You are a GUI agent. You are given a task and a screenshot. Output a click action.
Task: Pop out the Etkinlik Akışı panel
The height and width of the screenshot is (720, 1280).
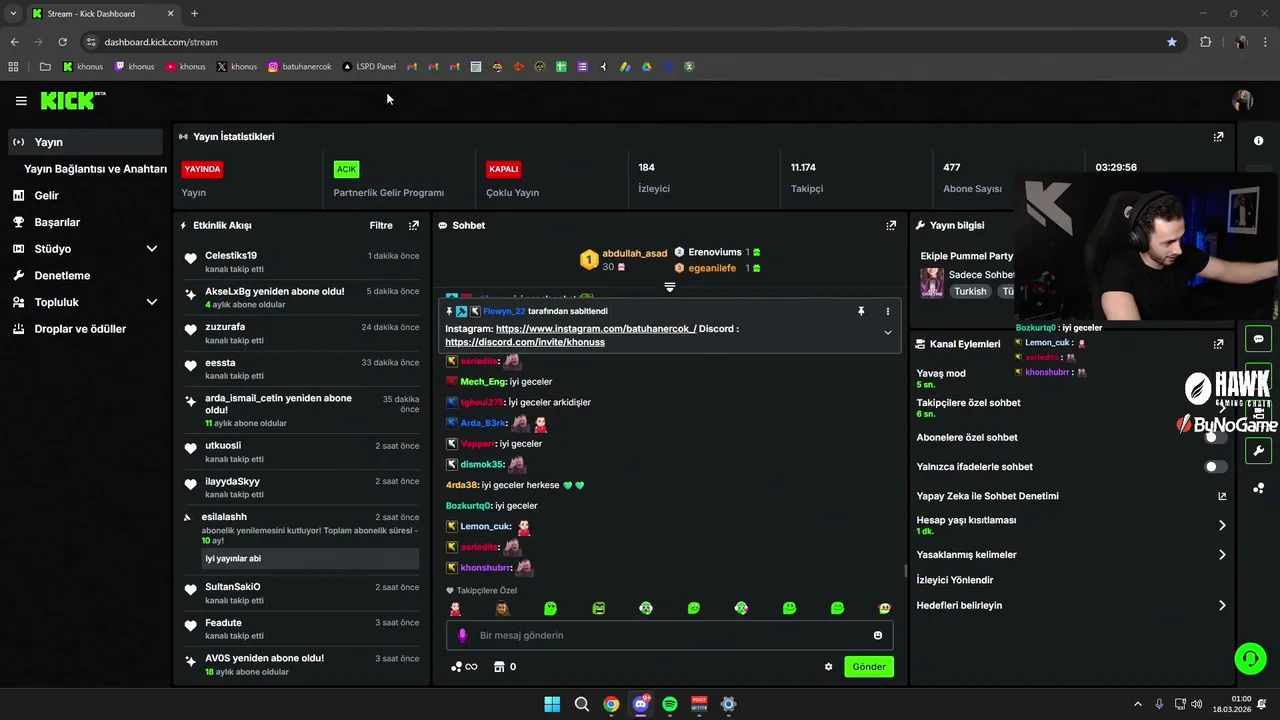(x=414, y=226)
